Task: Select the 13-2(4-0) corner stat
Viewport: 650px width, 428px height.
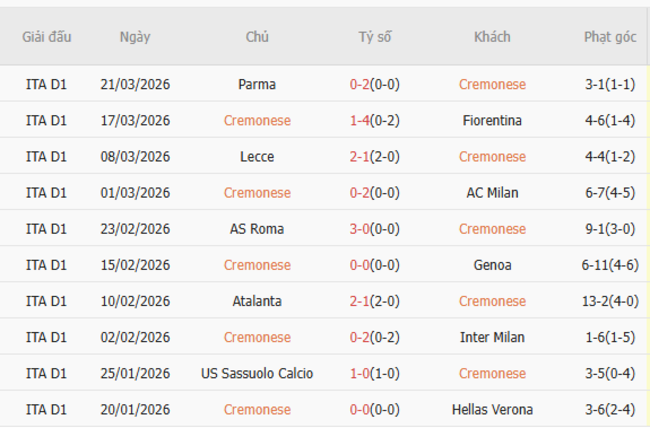Action: coord(610,301)
